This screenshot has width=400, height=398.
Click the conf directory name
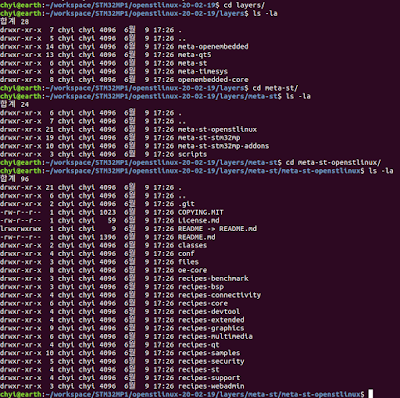(x=186, y=254)
